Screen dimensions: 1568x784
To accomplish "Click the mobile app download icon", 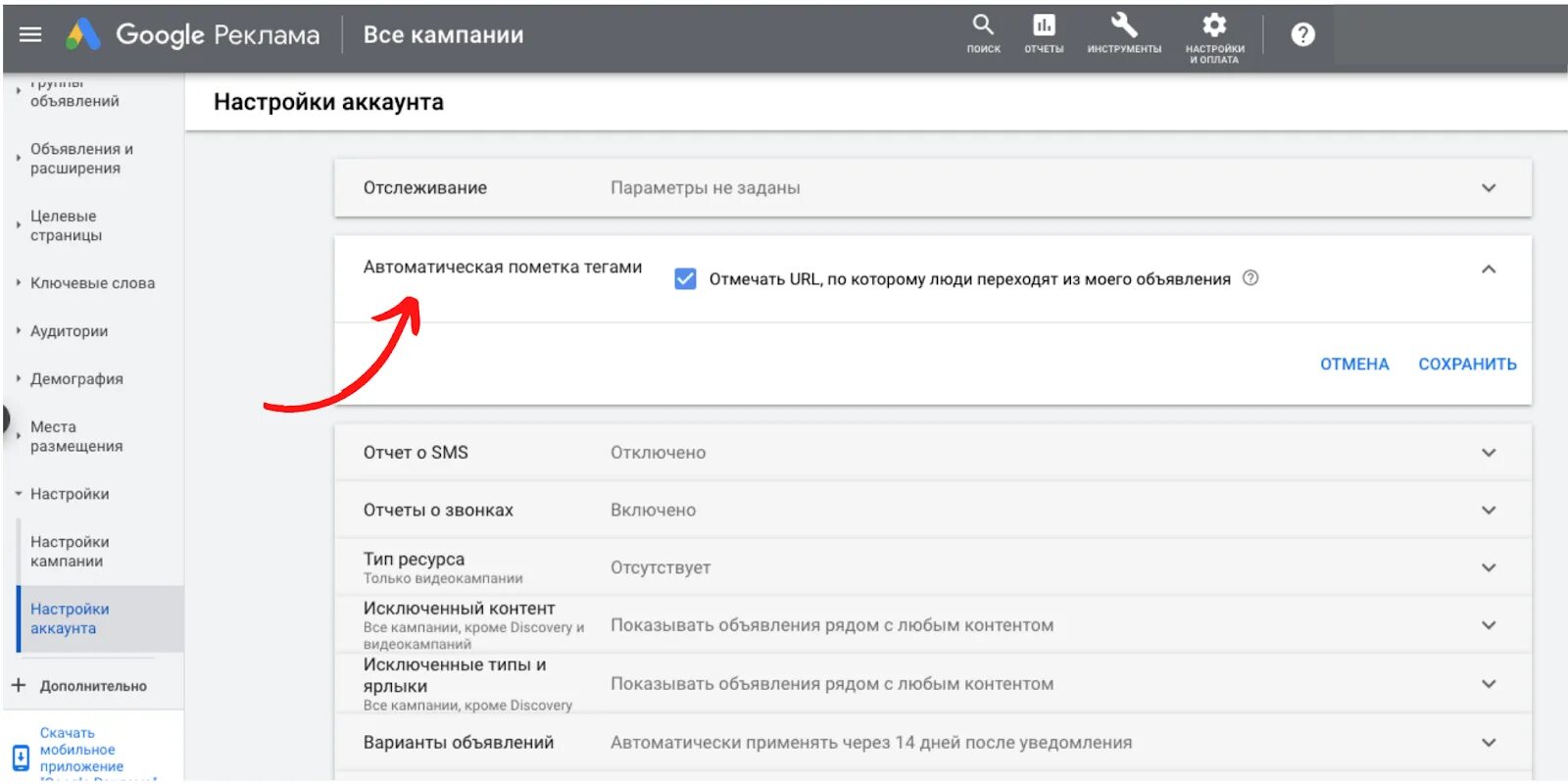I will [x=21, y=758].
